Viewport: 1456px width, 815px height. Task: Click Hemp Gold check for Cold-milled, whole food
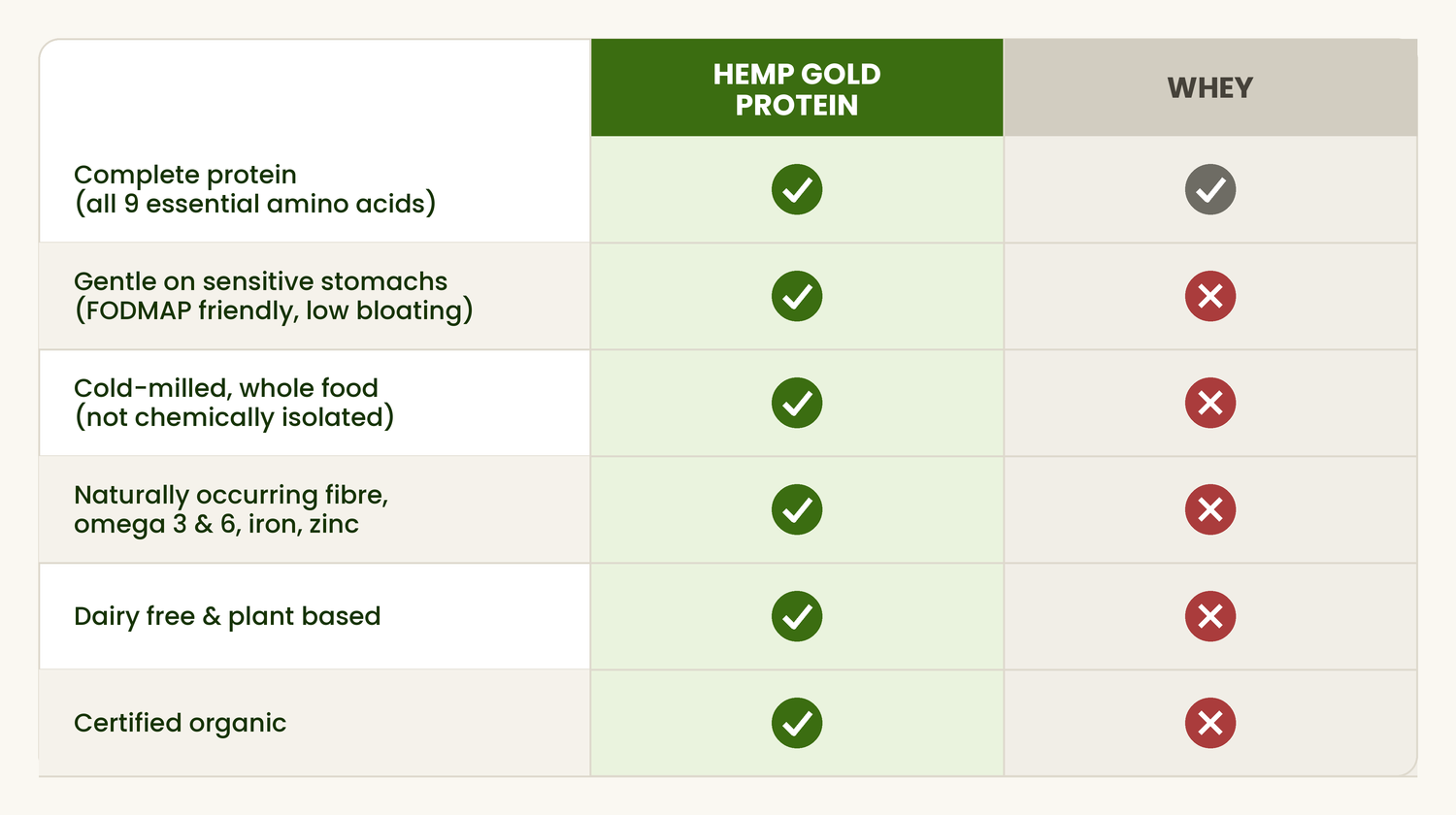tap(797, 403)
